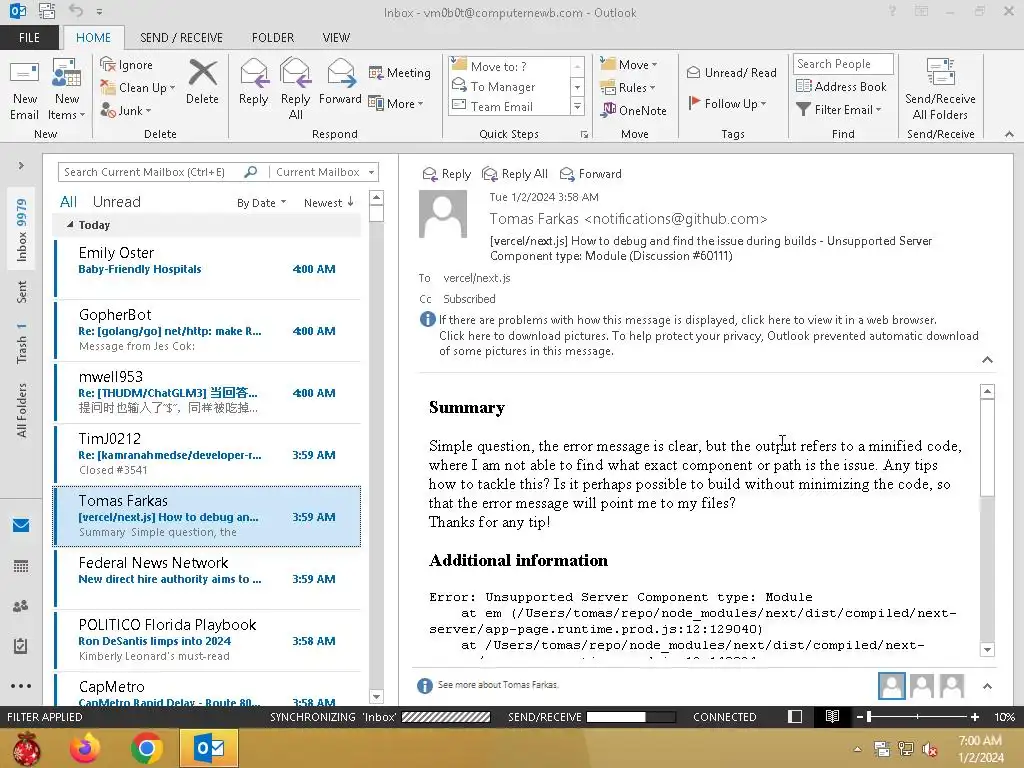The height and width of the screenshot is (768, 1024).
Task: Open the New Items menu
Action: pos(66,91)
